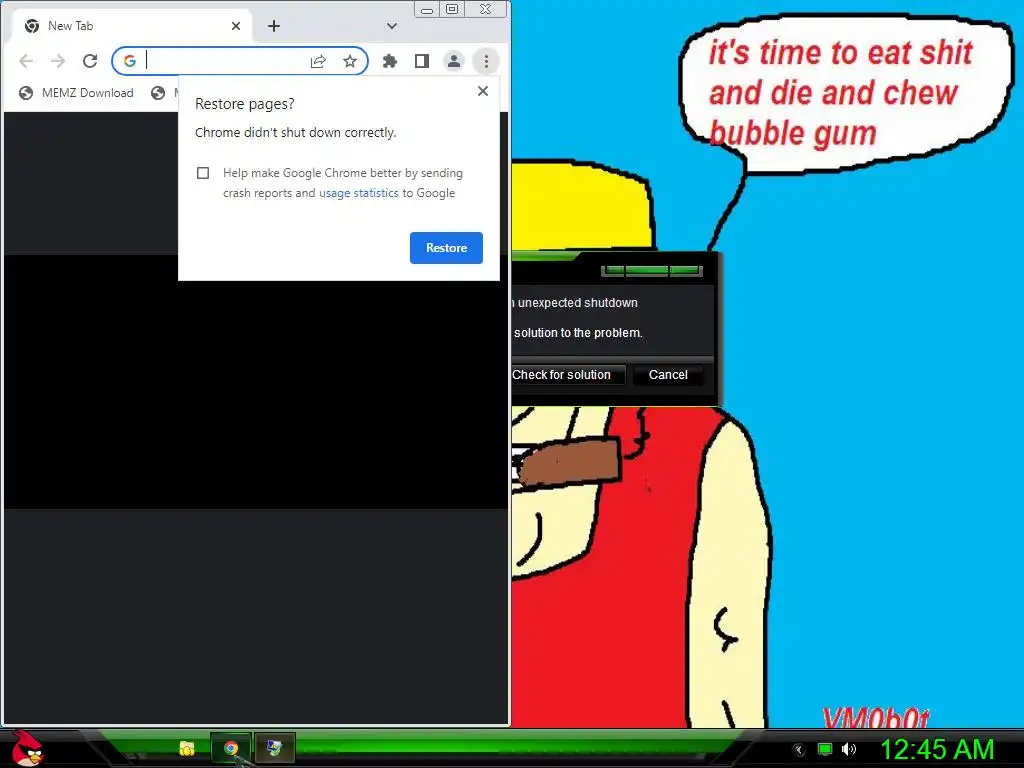Click the green progress bar in dialog

click(652, 270)
